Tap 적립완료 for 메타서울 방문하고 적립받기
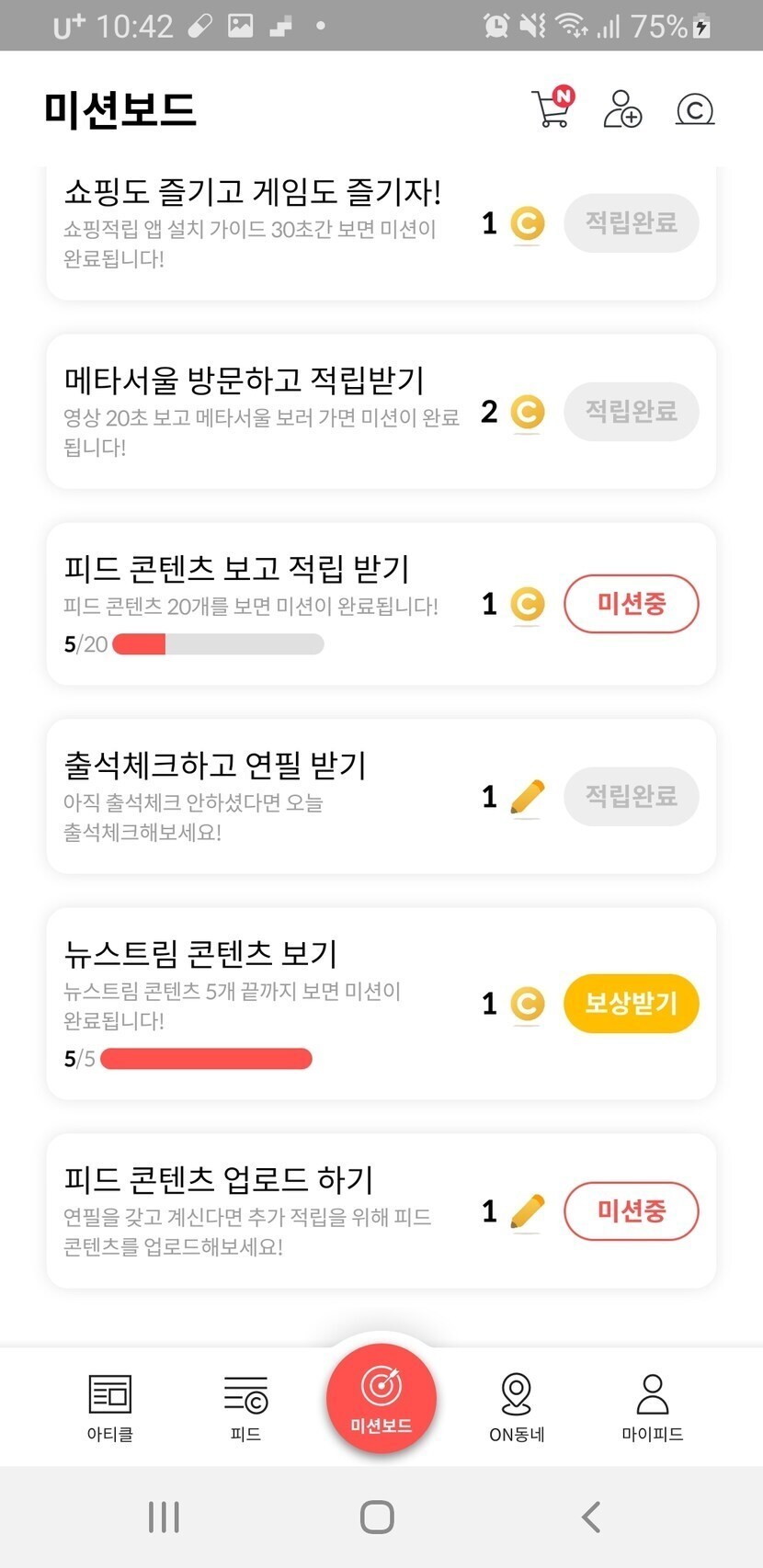 click(631, 411)
